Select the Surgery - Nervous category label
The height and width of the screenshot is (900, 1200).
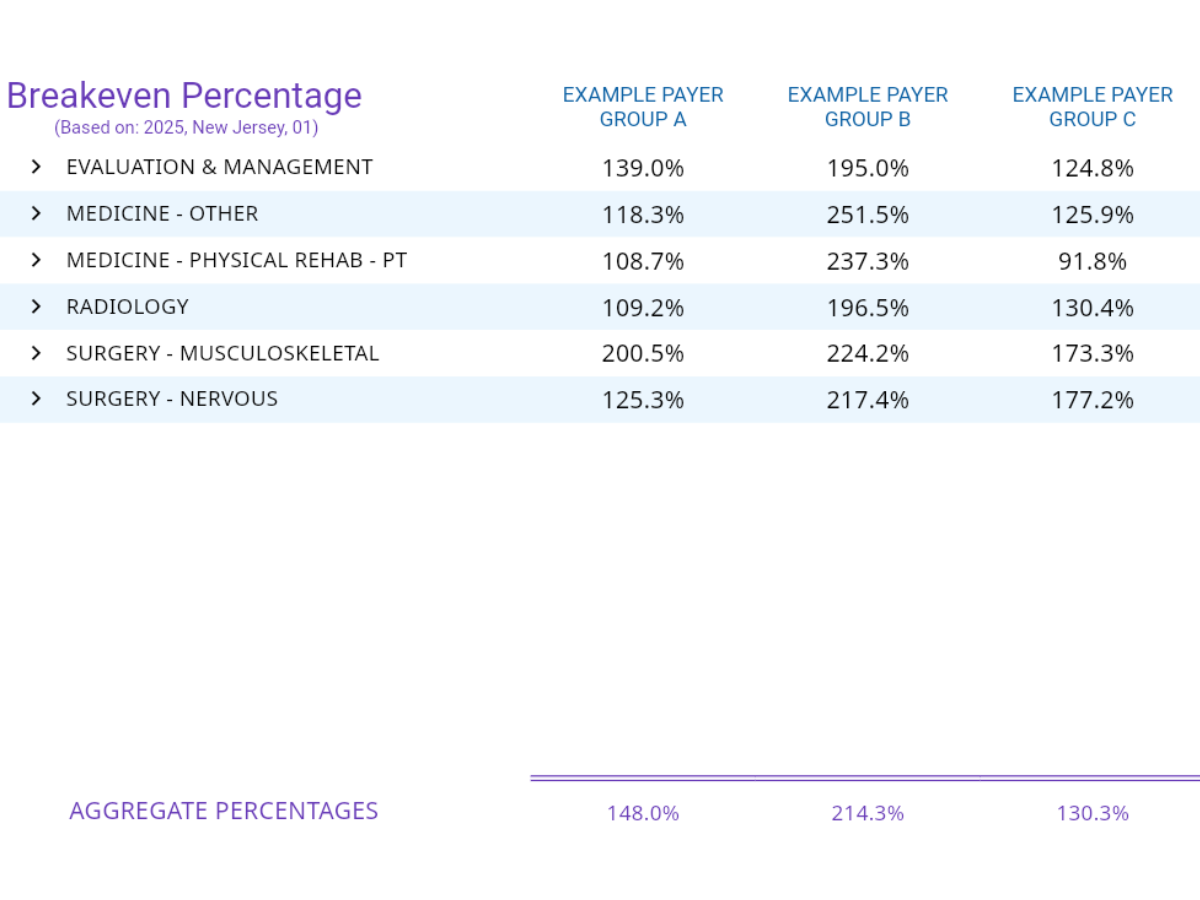point(172,399)
